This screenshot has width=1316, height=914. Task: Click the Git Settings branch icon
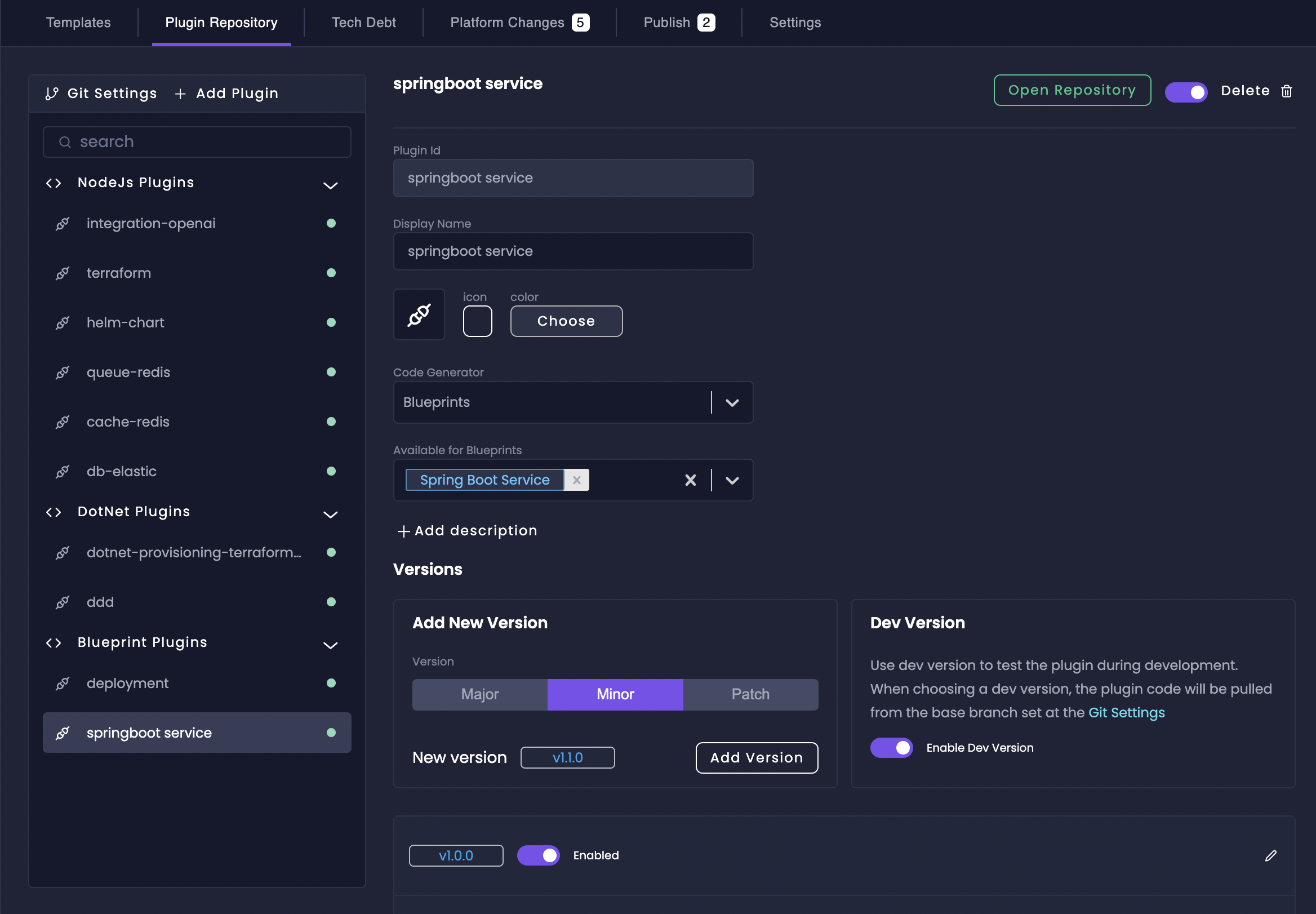point(52,94)
